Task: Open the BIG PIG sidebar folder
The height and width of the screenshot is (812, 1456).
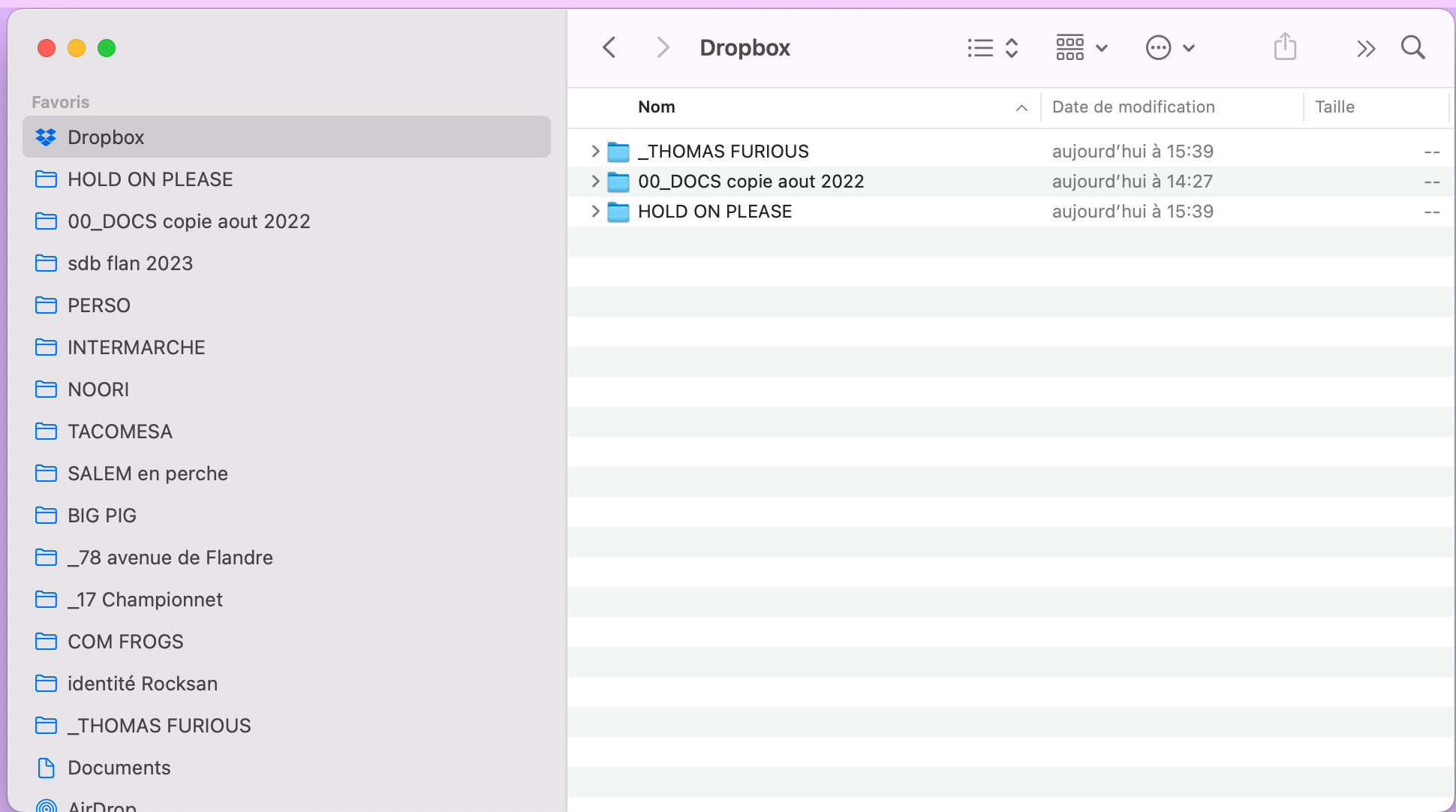Action: coord(287,516)
